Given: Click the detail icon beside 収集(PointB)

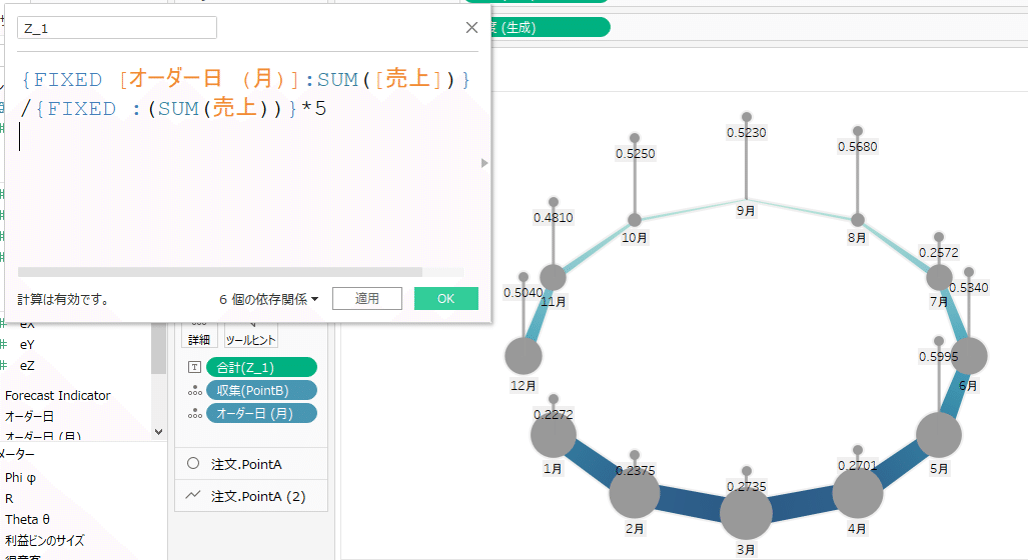Looking at the screenshot, I should [x=194, y=391].
